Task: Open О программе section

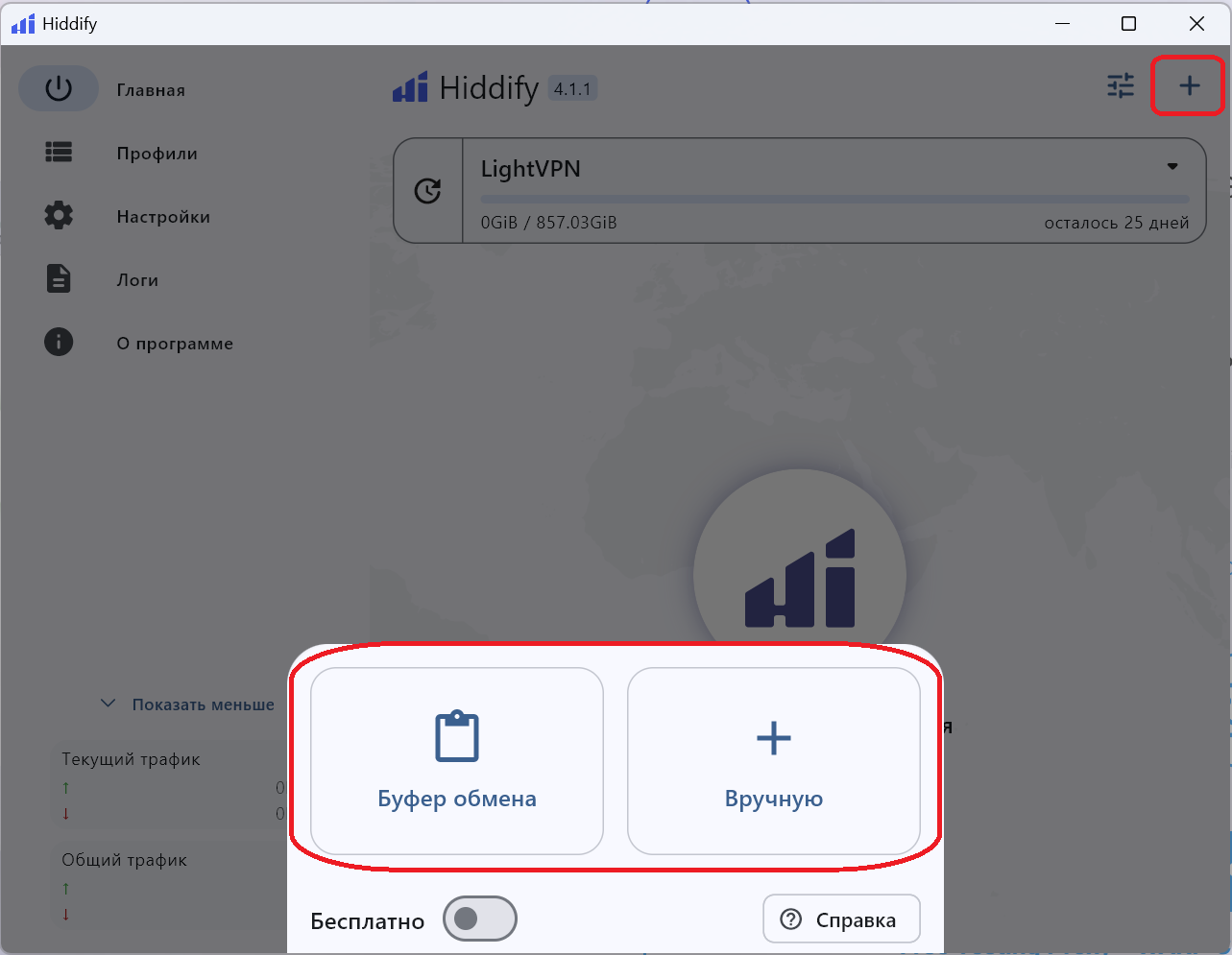Action: pos(175,344)
